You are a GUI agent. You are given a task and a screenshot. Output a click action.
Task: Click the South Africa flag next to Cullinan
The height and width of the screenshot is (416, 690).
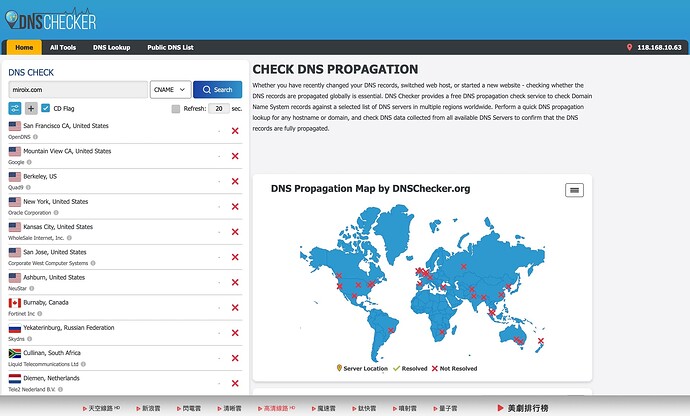(15, 353)
